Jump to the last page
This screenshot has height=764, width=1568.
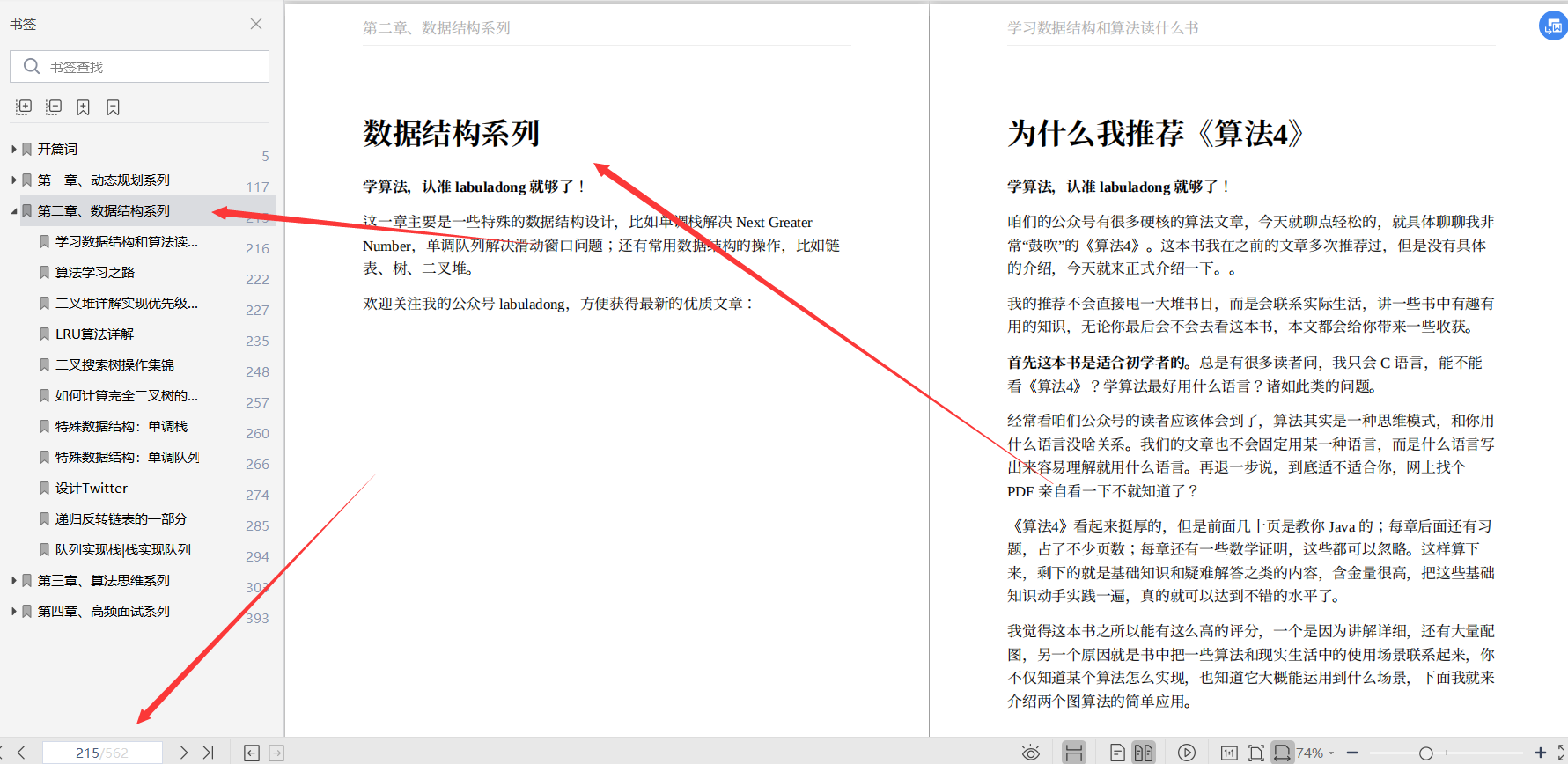209,753
